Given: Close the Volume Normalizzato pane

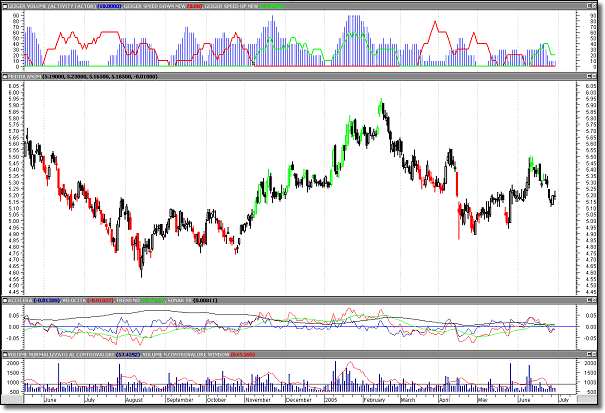Looking at the screenshot, I should point(596,353).
